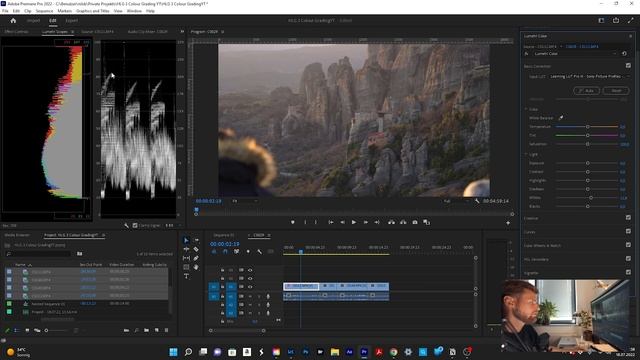
Task: Add marker in Program monitor
Action: click(293, 222)
